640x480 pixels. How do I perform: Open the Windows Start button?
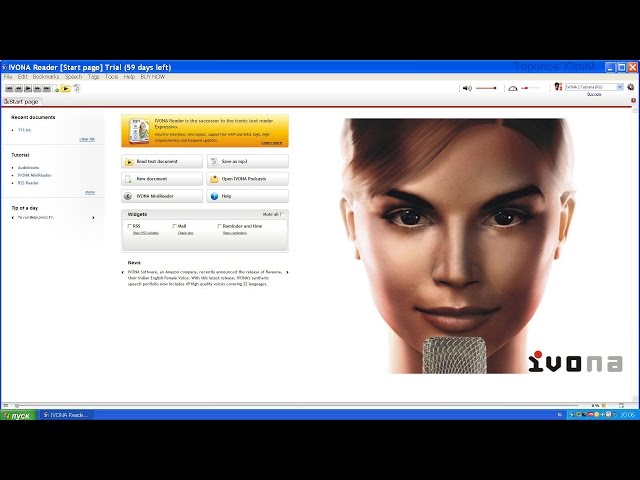tap(18, 415)
